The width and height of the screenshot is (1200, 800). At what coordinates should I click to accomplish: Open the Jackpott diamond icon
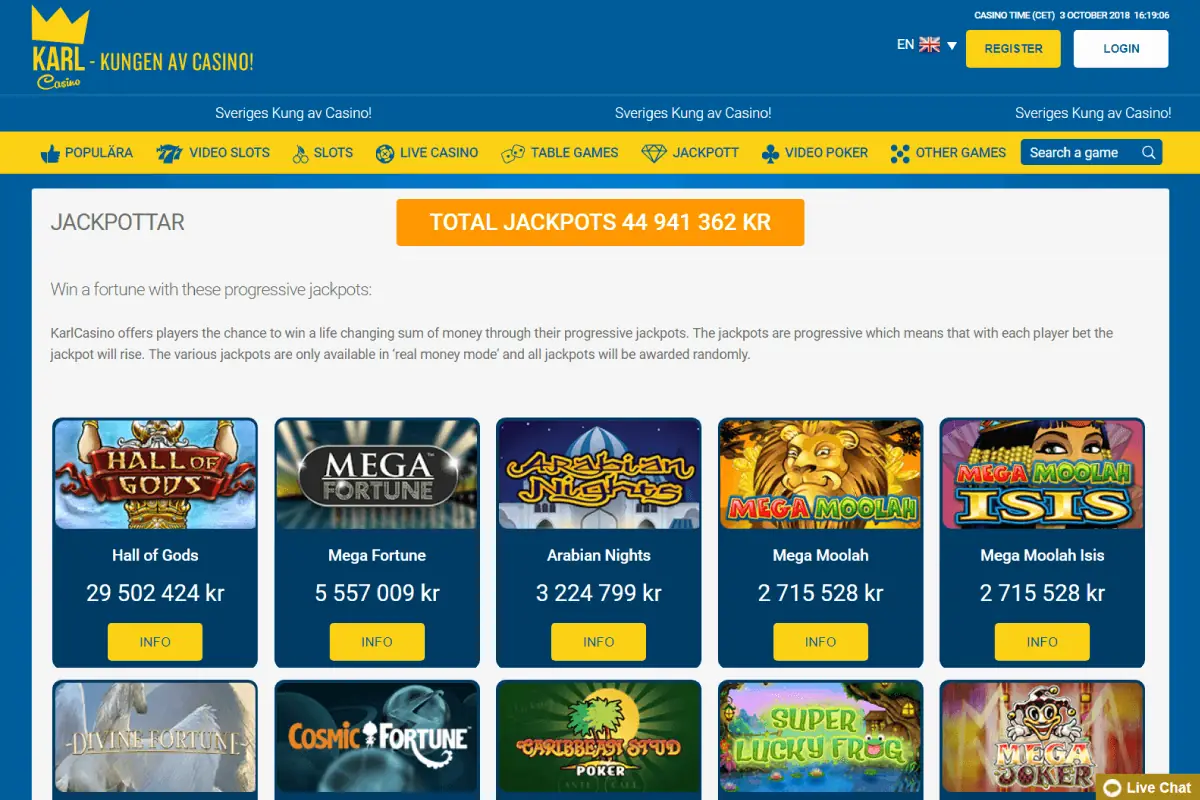click(654, 153)
